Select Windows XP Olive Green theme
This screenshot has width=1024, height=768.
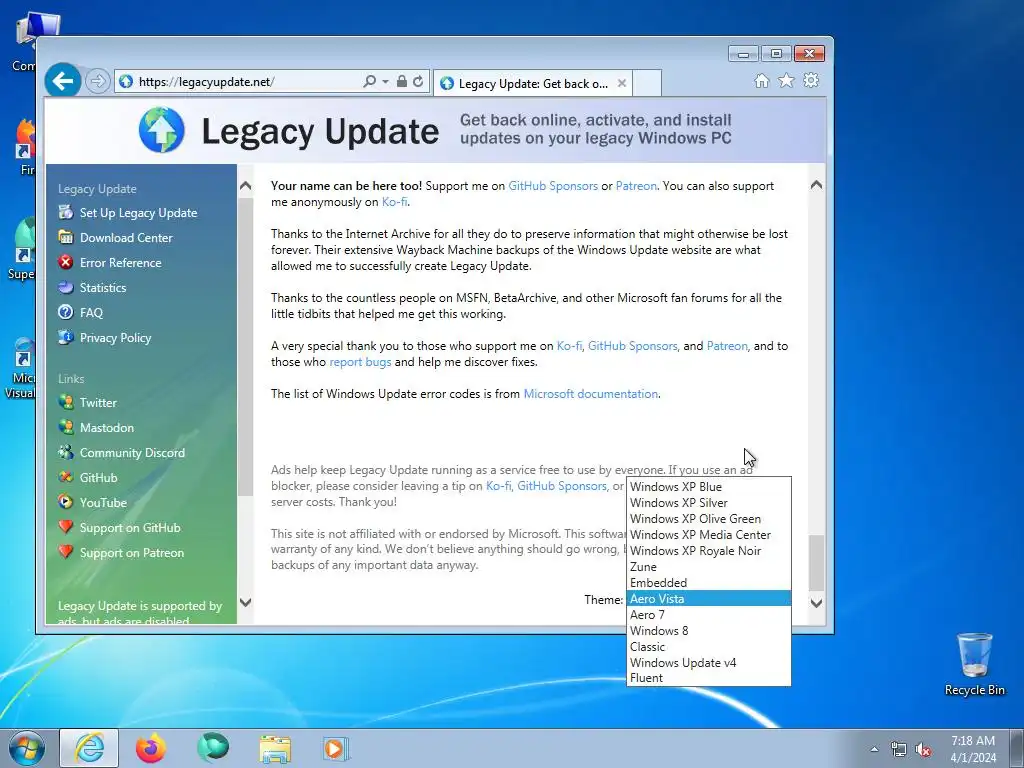(x=709, y=519)
